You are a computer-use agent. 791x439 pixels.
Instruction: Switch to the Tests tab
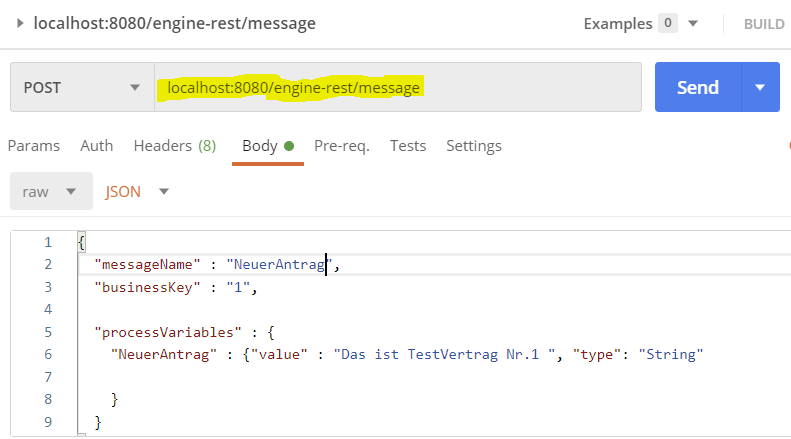coord(408,146)
